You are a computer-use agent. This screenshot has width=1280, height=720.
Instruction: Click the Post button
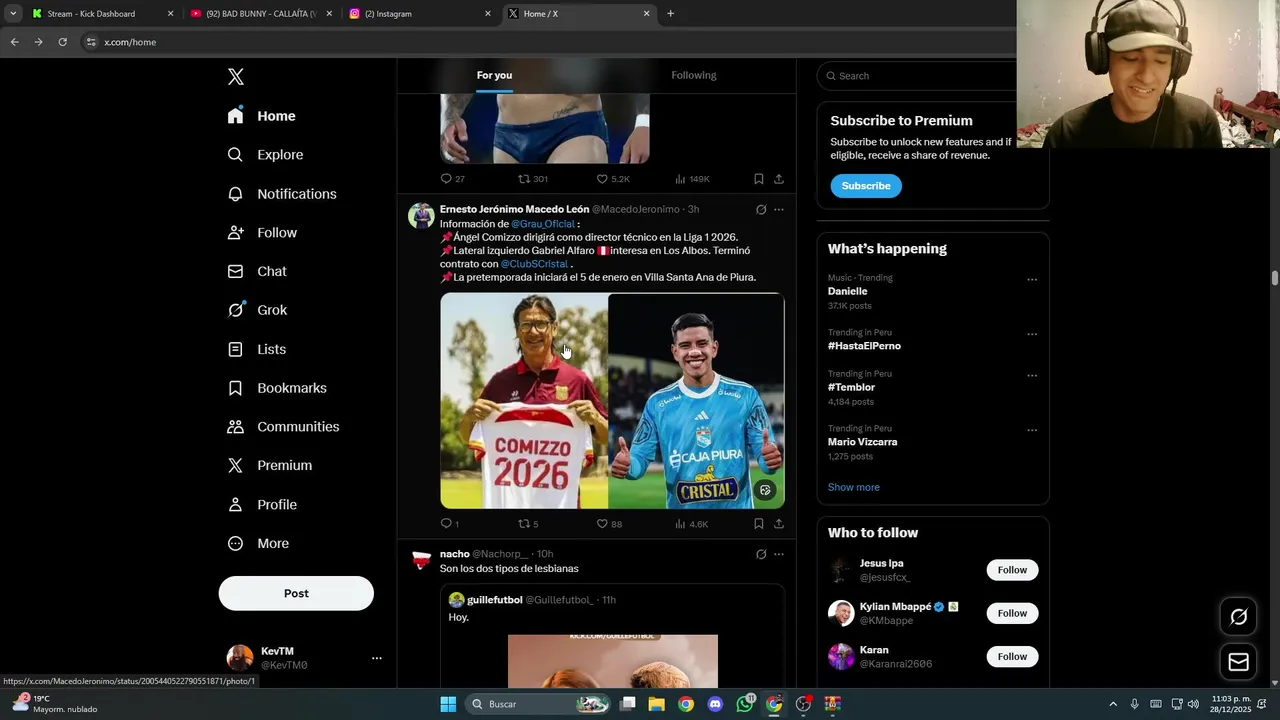[296, 593]
